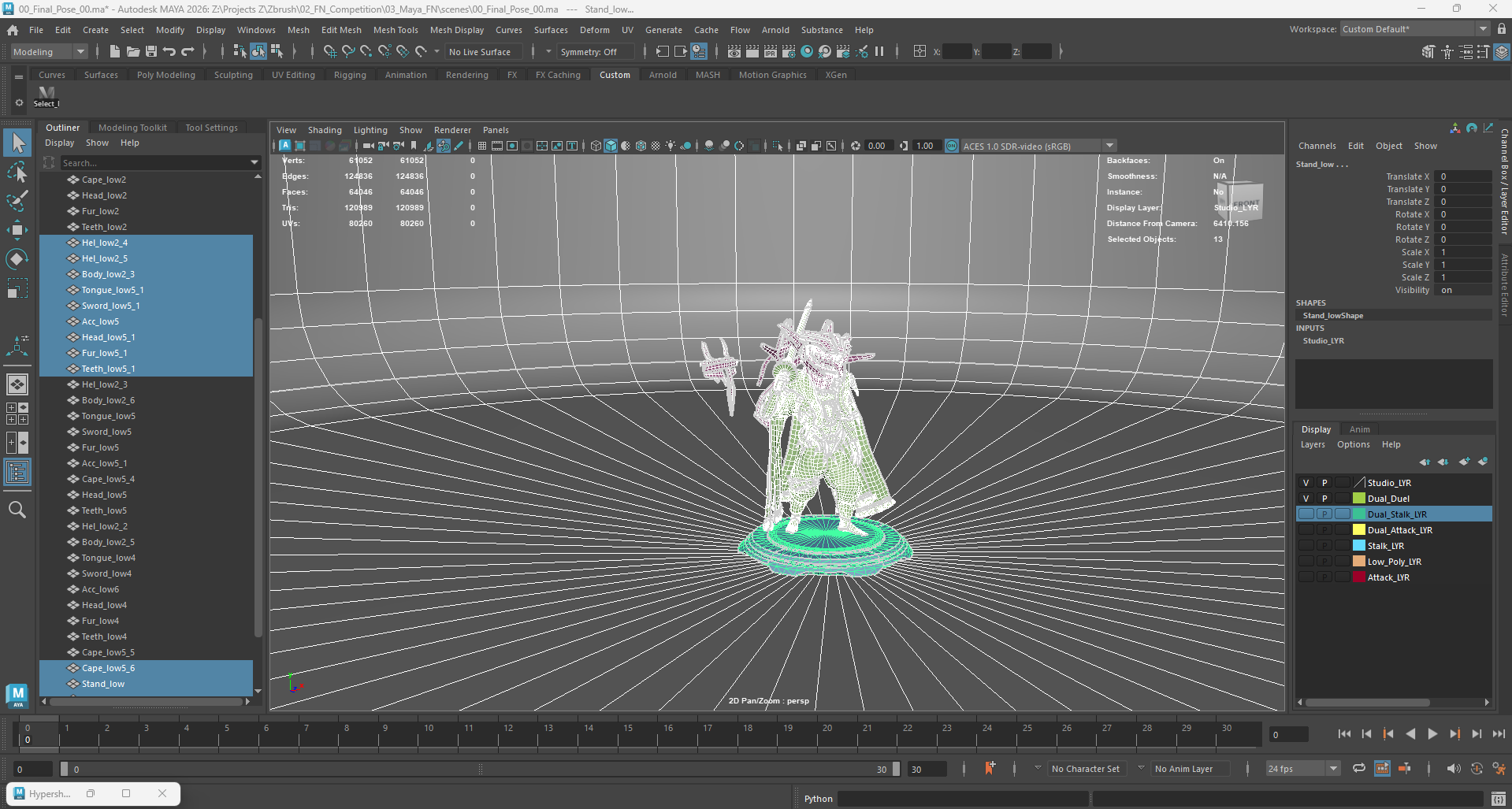Open the Modeling menu set dropdown
This screenshot has height=809, width=1512.
49,52
